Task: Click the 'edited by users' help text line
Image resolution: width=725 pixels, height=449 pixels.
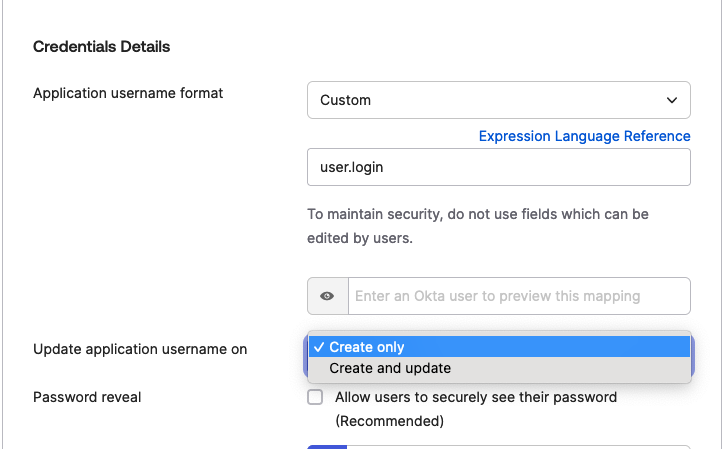Action: tap(359, 239)
